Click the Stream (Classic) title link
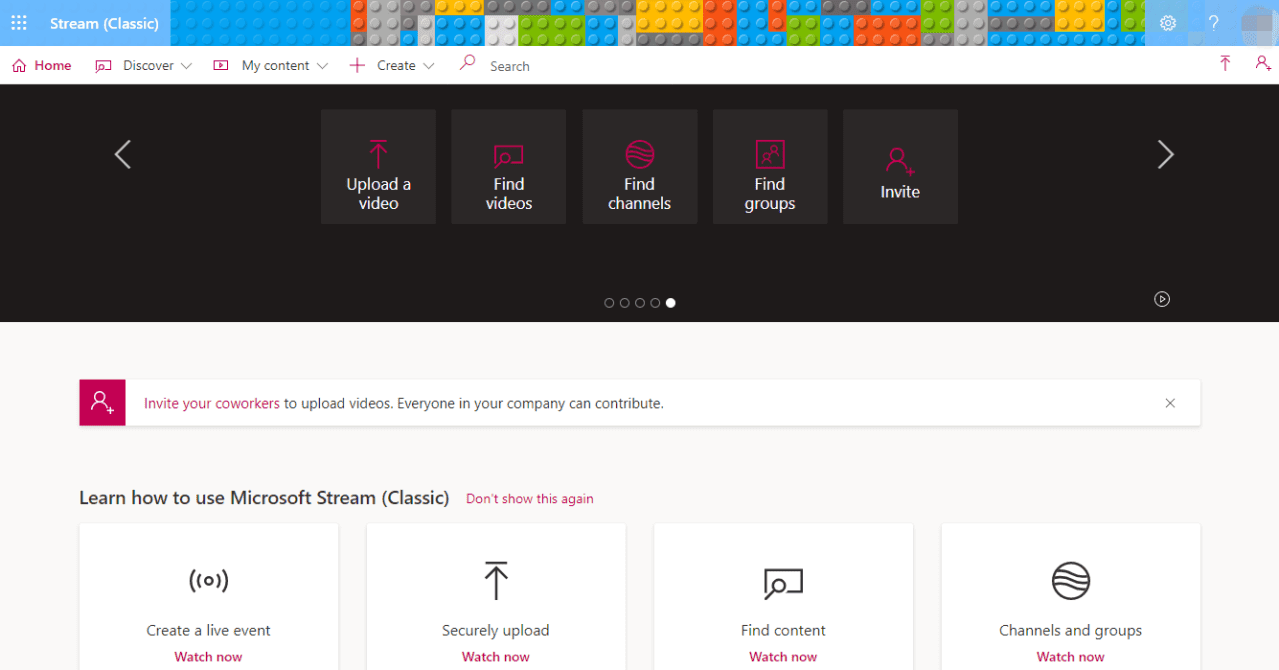The width and height of the screenshot is (1279, 670). tap(103, 22)
